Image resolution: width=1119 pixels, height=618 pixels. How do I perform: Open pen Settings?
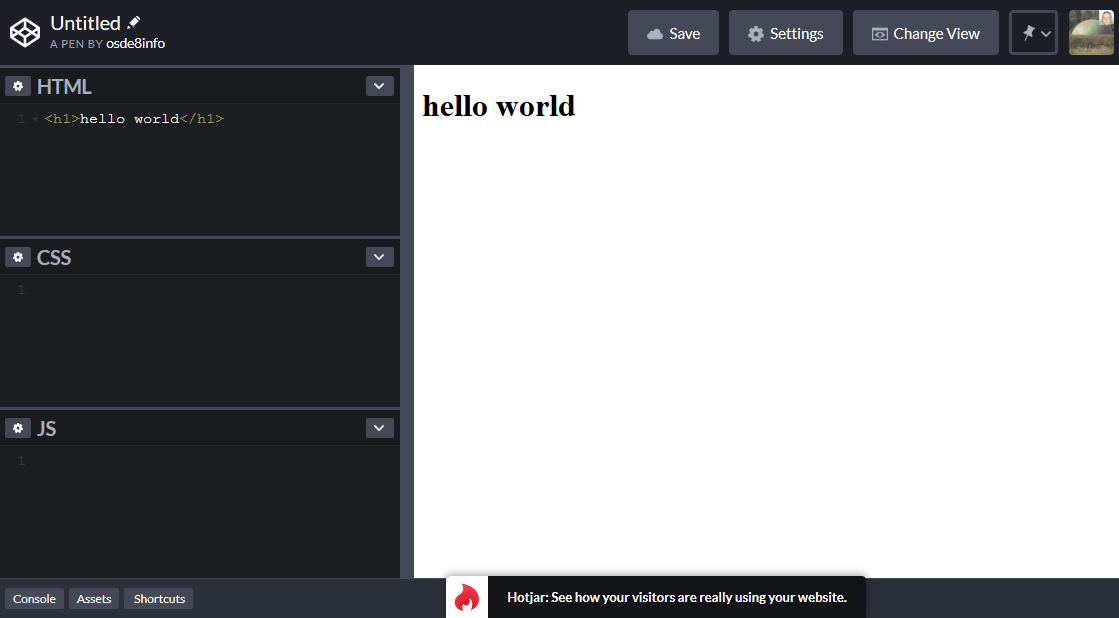pos(785,33)
